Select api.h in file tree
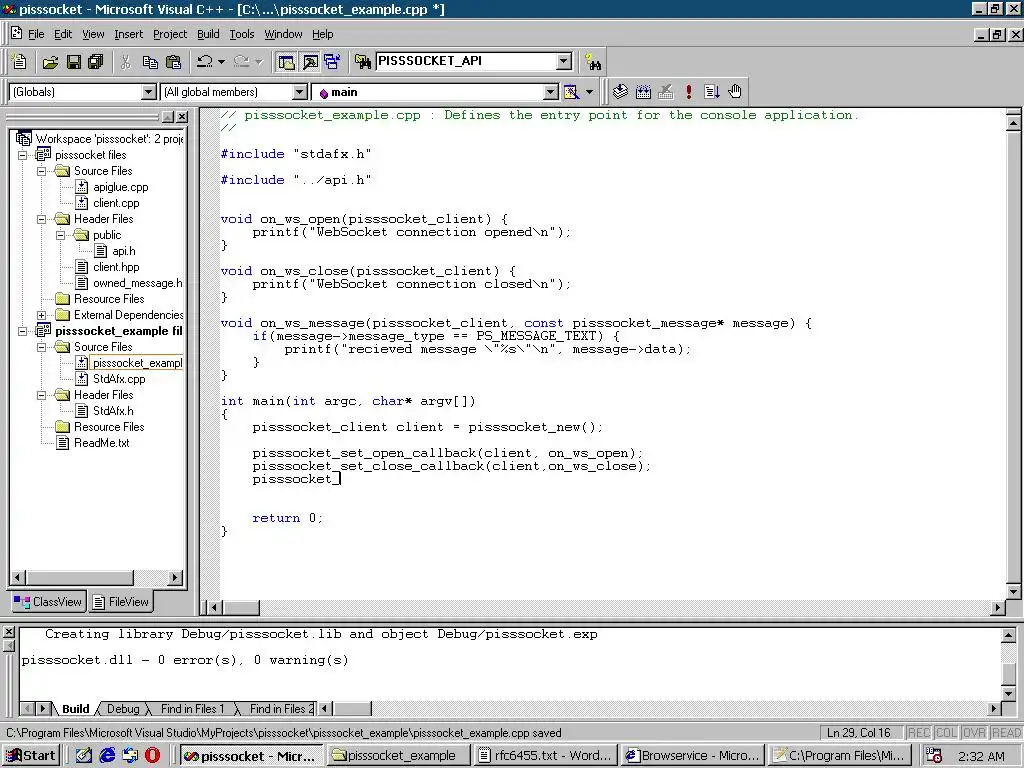 tap(123, 251)
